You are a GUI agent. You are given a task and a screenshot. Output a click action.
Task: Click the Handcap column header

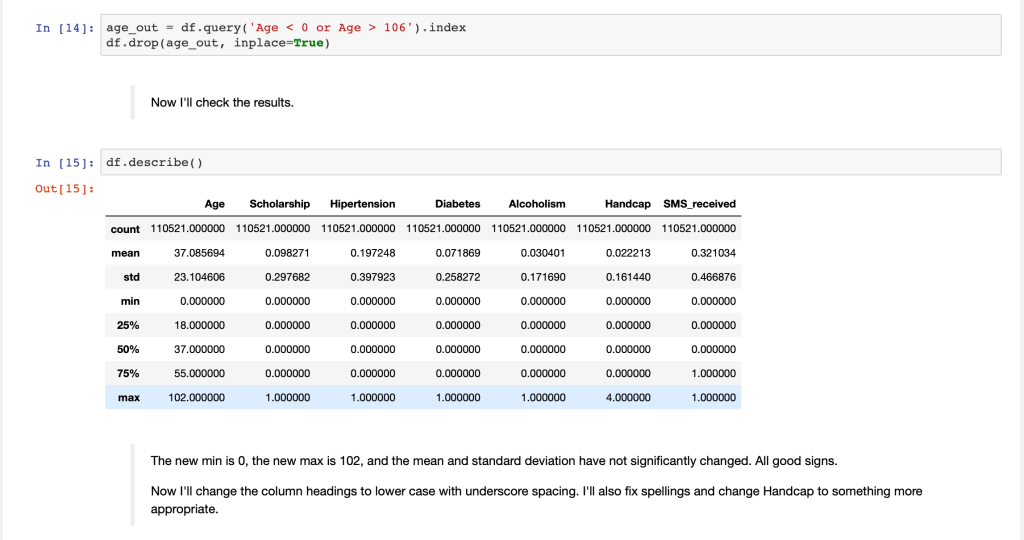tap(627, 204)
